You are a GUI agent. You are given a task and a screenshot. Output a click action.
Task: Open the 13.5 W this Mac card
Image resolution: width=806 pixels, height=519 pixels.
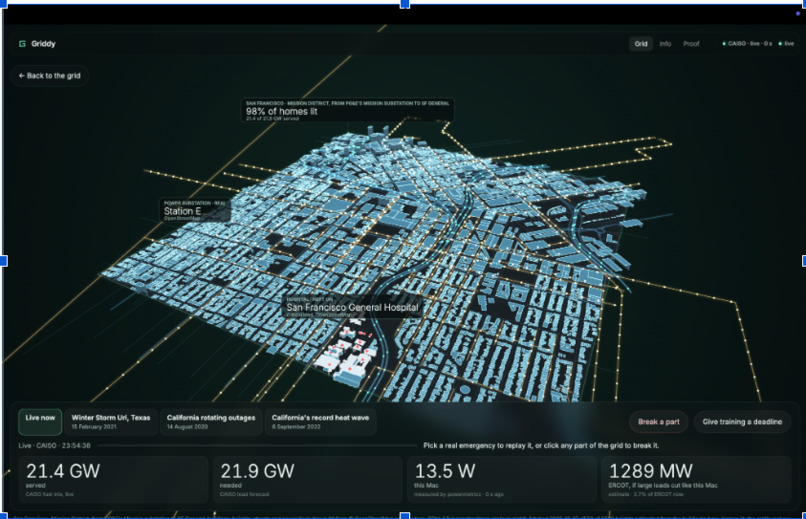point(501,479)
